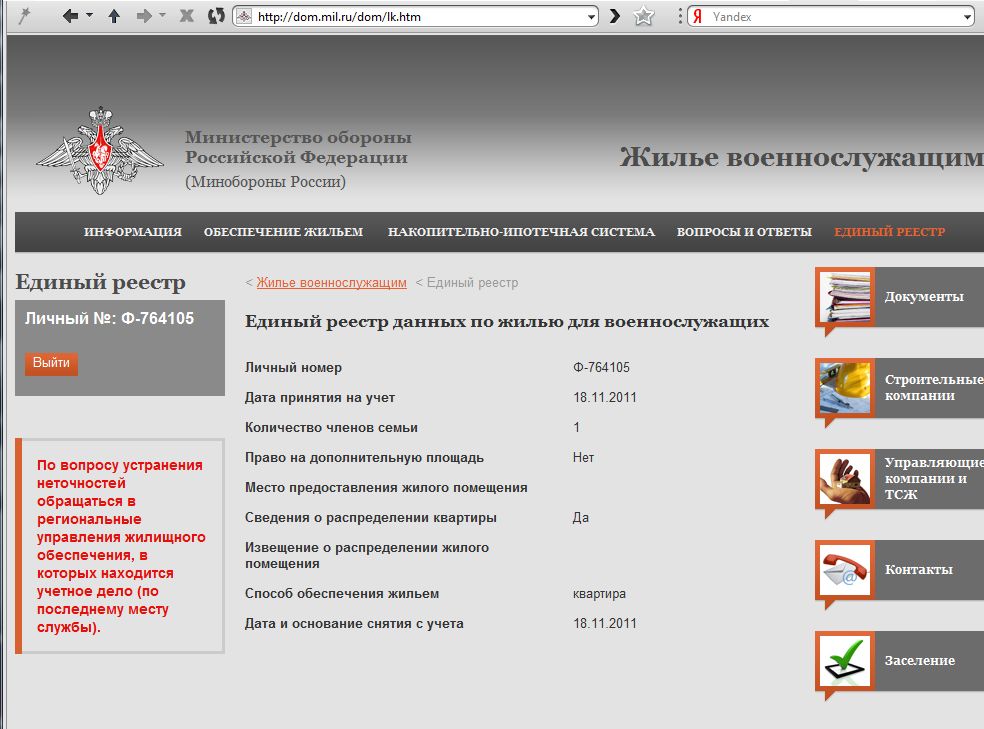Screen dimensions: 984x729
Task: Click the browser forward arrow button
Action: click(143, 17)
